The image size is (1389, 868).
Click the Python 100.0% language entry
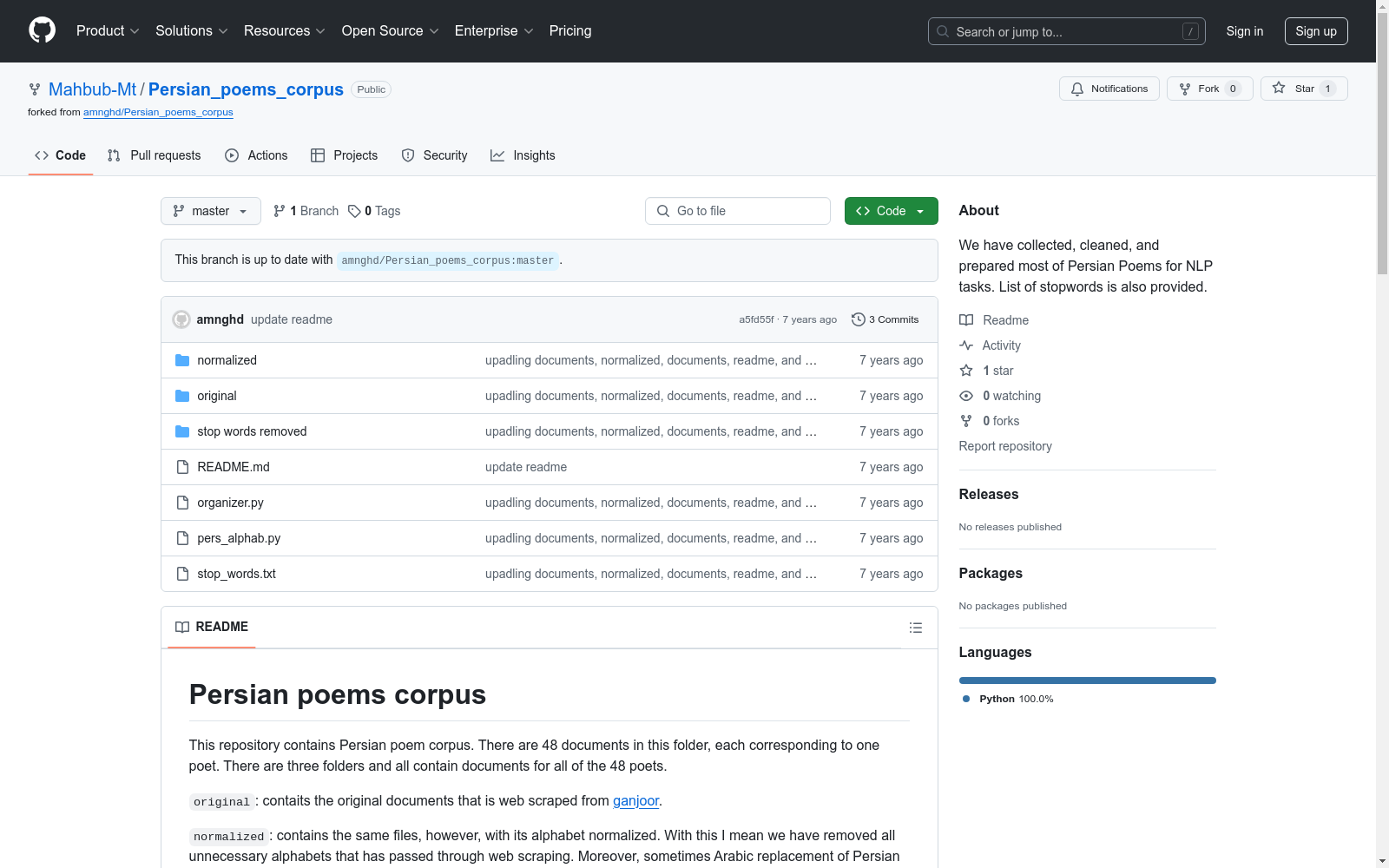pos(1008,699)
